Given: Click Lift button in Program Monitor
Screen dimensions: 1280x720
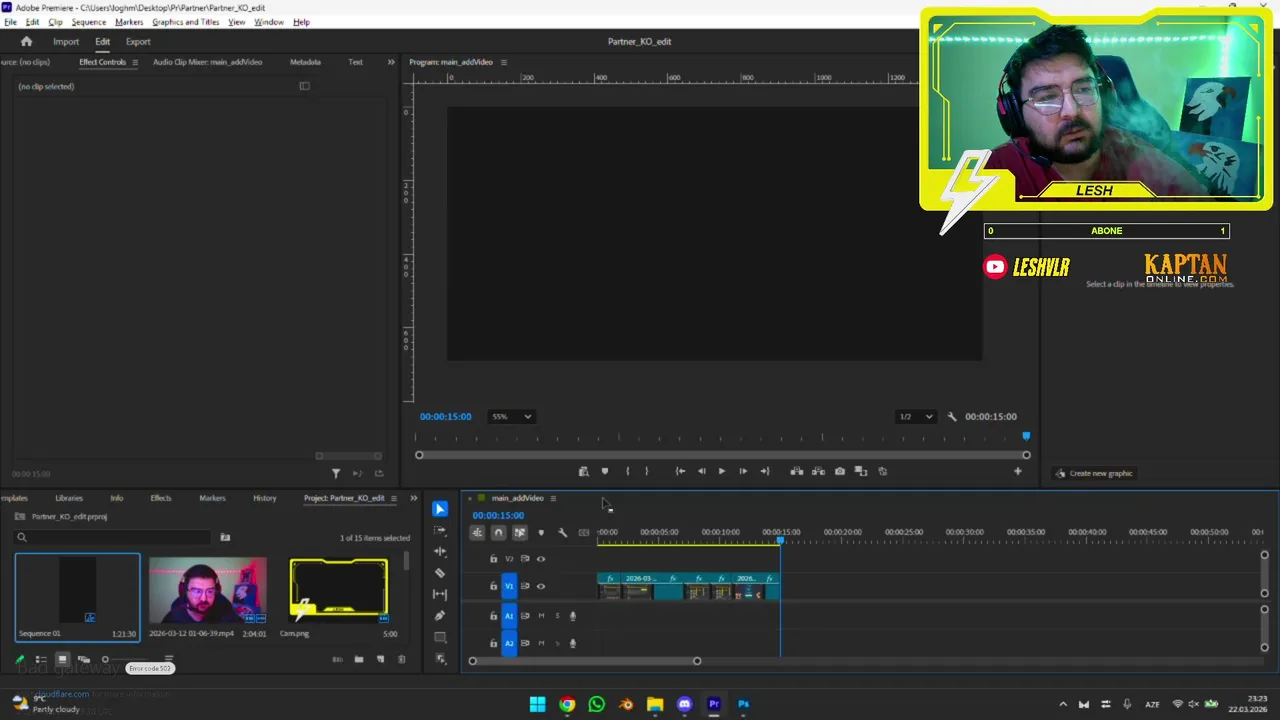Looking at the screenshot, I should coord(797,471).
